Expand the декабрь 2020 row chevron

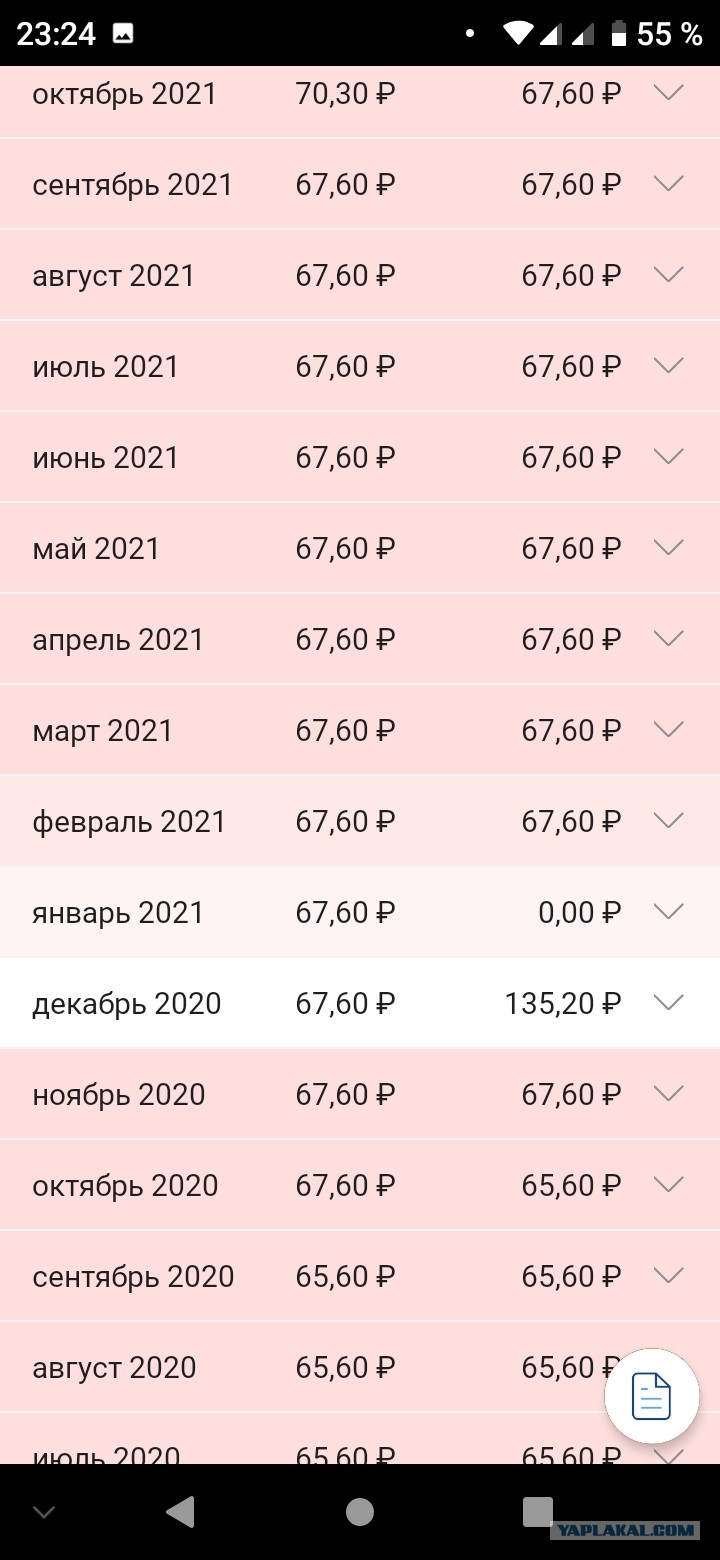668,1002
